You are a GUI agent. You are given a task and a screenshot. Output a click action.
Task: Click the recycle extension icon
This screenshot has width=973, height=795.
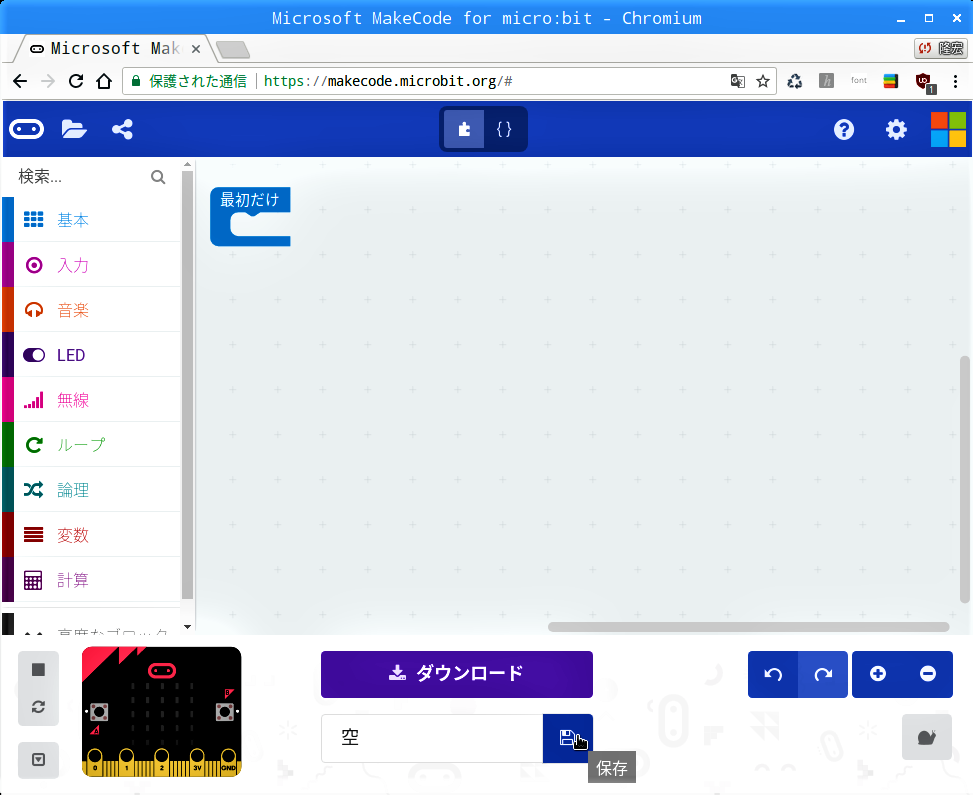click(794, 81)
